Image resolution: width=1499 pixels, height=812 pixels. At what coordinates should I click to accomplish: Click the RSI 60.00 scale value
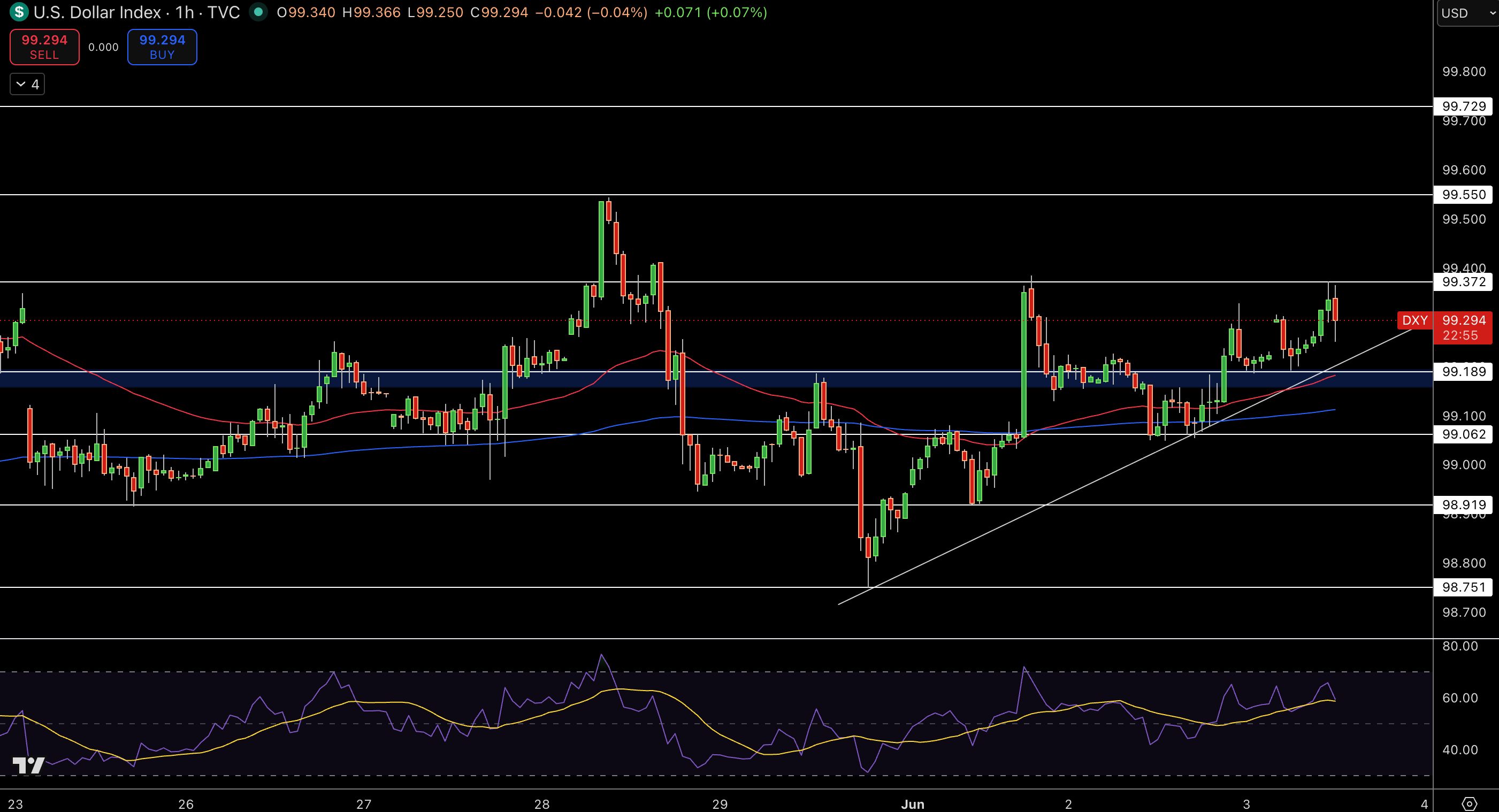[x=1460, y=698]
